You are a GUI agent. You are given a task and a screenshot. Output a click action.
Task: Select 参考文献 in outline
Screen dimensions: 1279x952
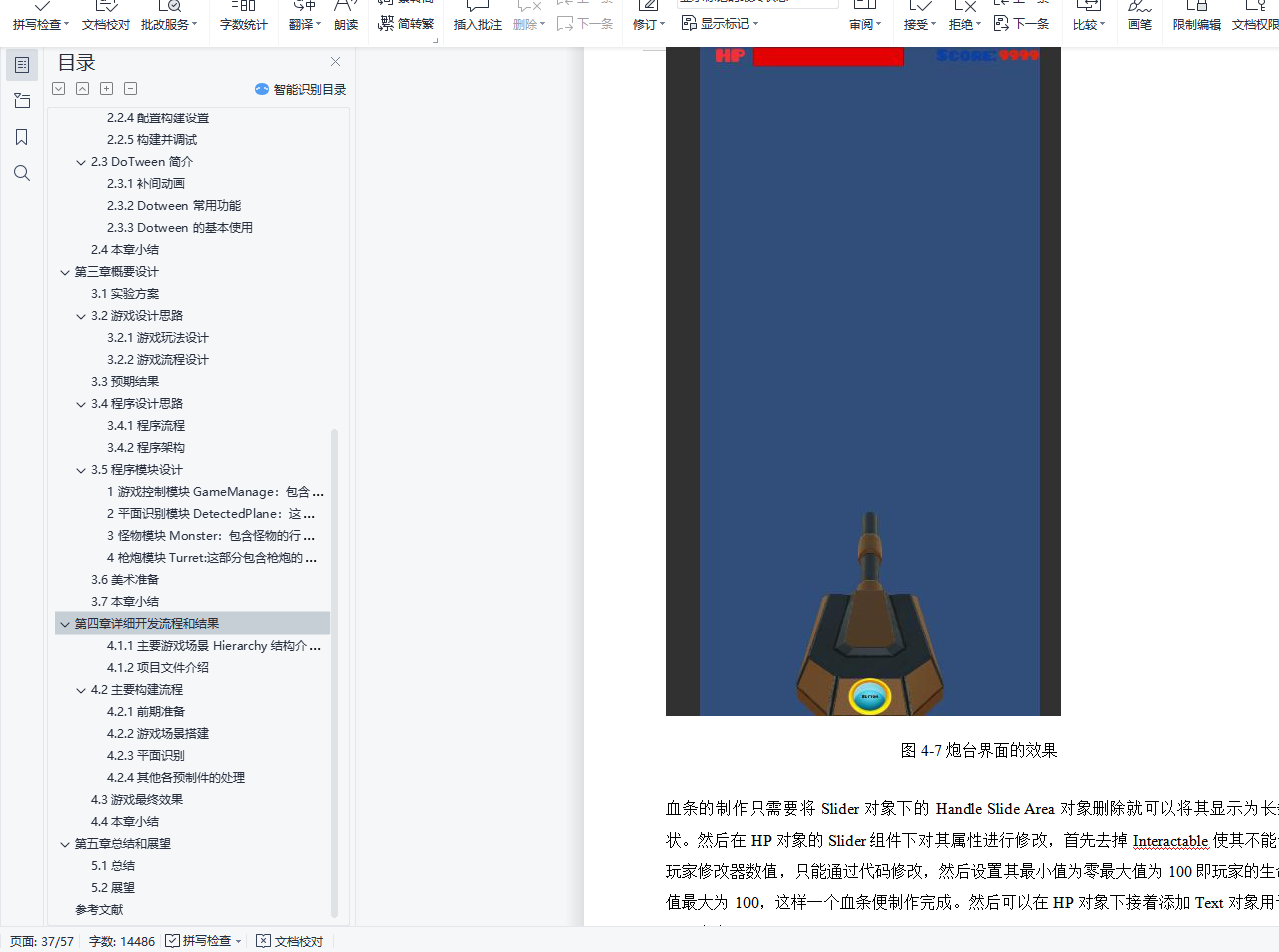click(x=99, y=910)
